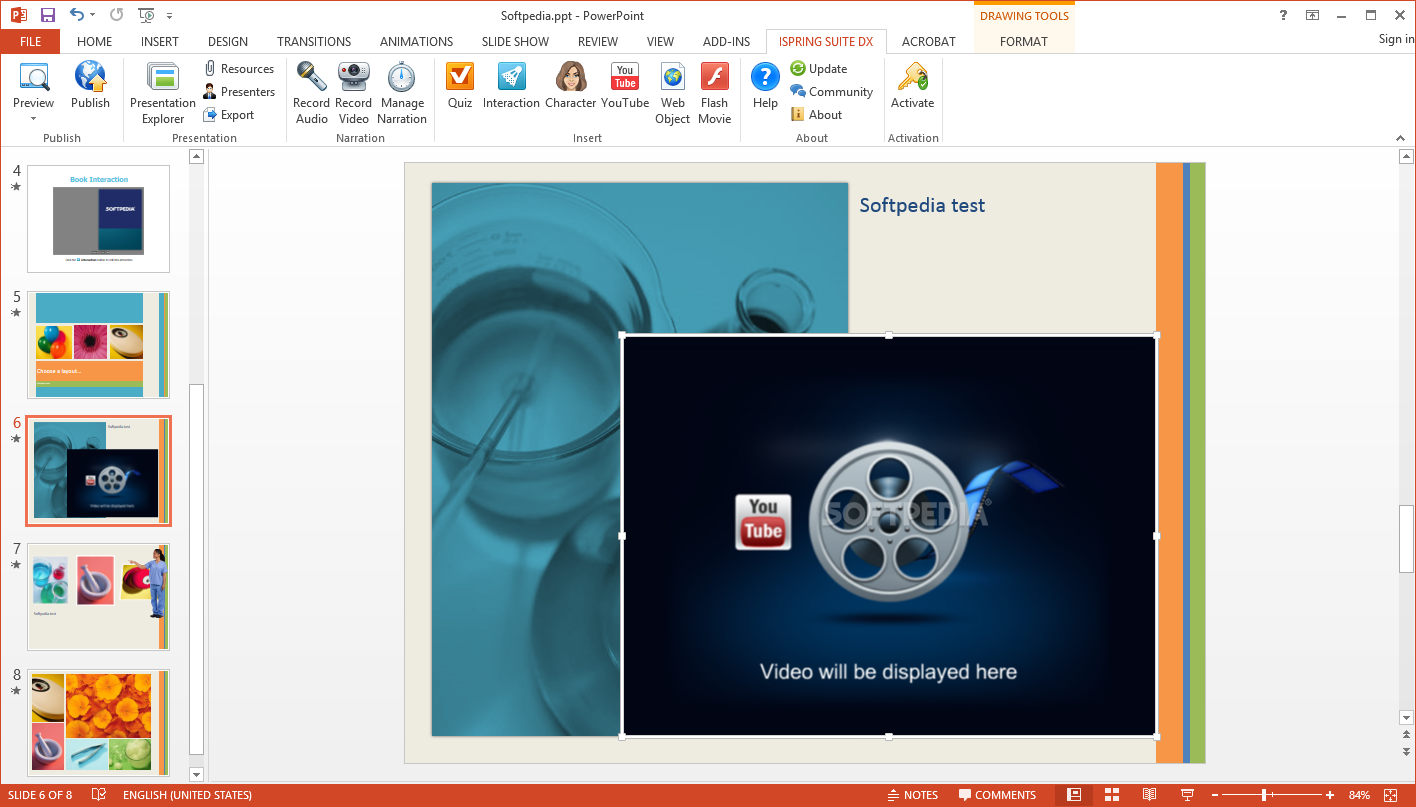Start Slide Show view from status bar
The height and width of the screenshot is (807, 1416).
1188,795
